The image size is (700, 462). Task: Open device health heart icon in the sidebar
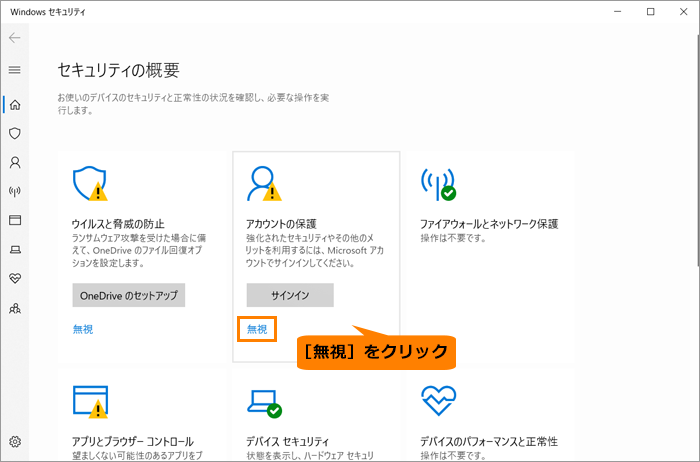[15, 279]
